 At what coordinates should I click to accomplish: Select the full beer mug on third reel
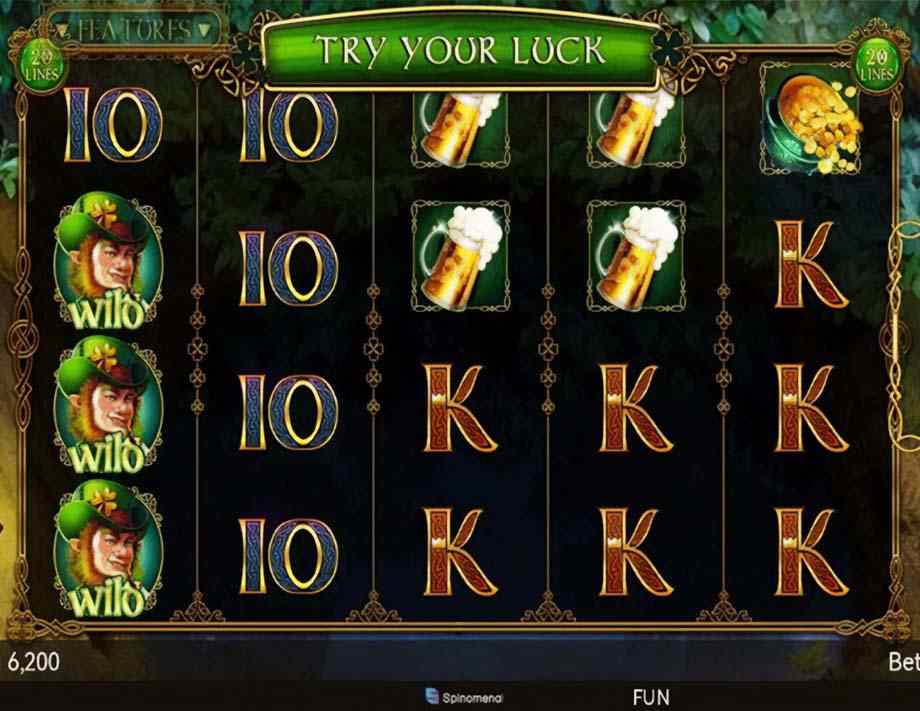coord(461,256)
